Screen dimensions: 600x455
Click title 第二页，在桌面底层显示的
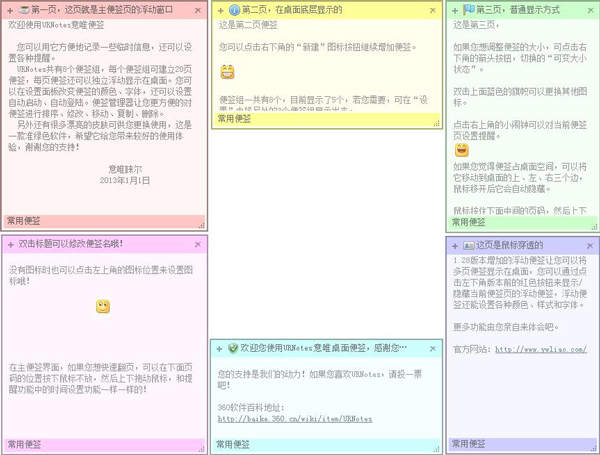coord(292,10)
